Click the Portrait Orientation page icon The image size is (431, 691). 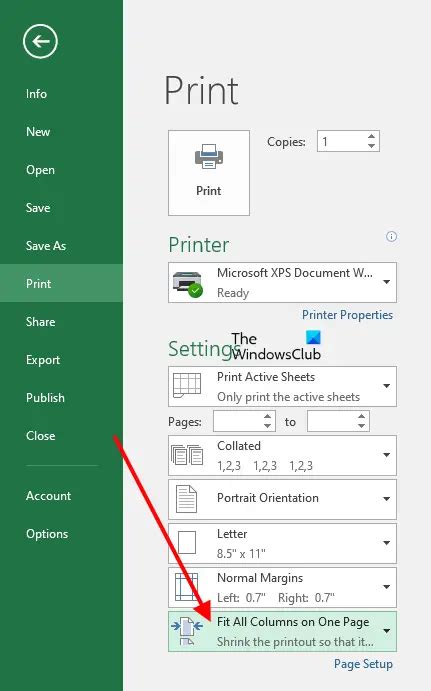click(186, 499)
